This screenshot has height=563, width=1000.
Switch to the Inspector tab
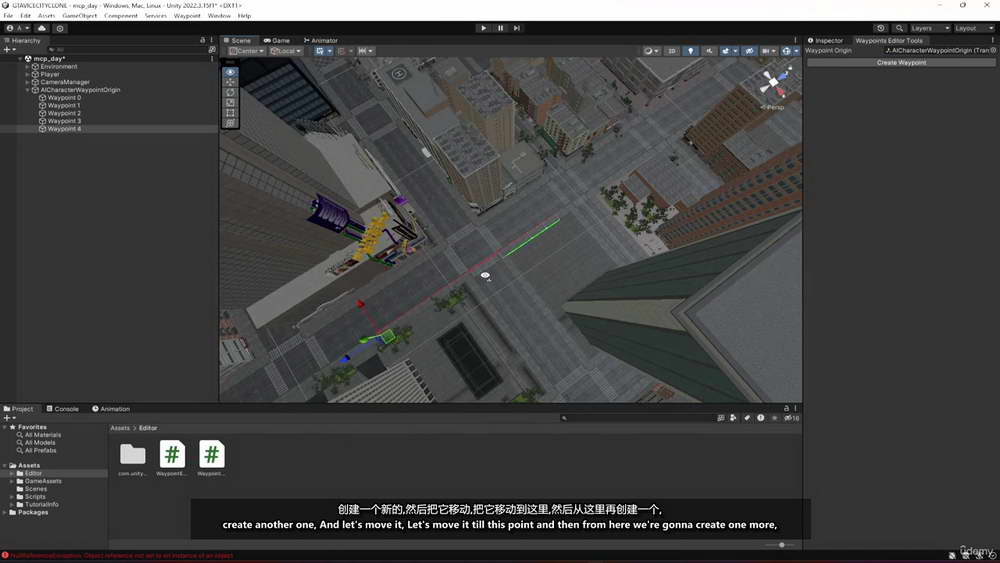[825, 40]
